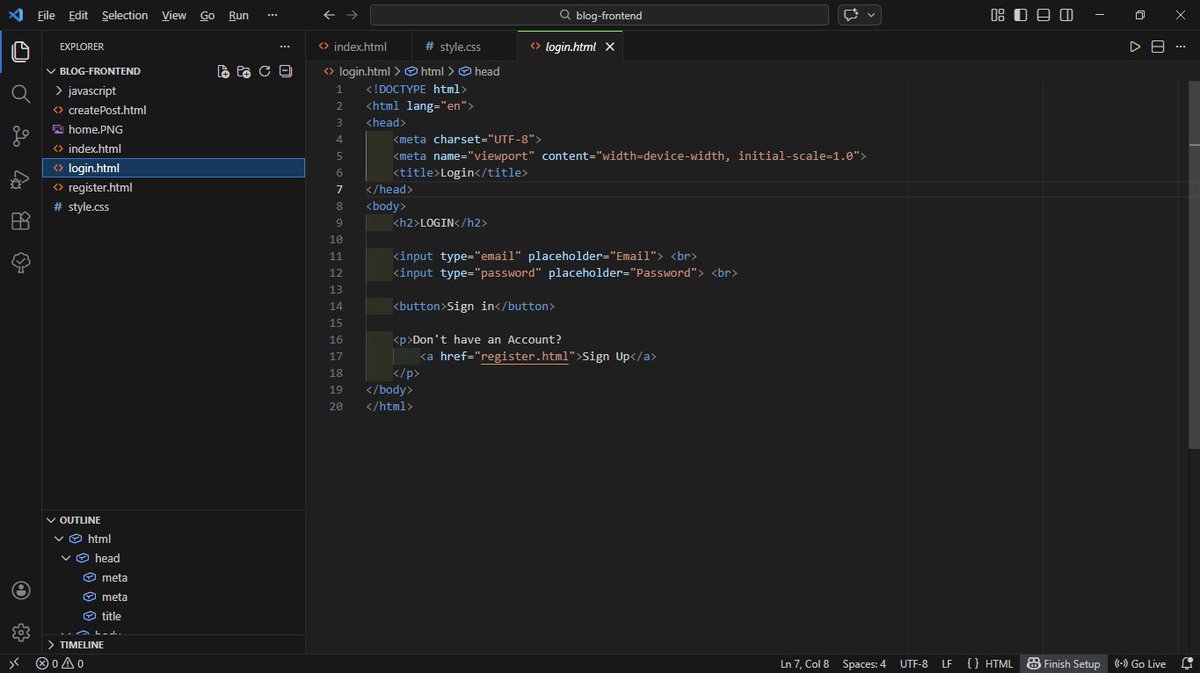The height and width of the screenshot is (673, 1200).
Task: Click the head breadcrumb
Action: point(479,71)
